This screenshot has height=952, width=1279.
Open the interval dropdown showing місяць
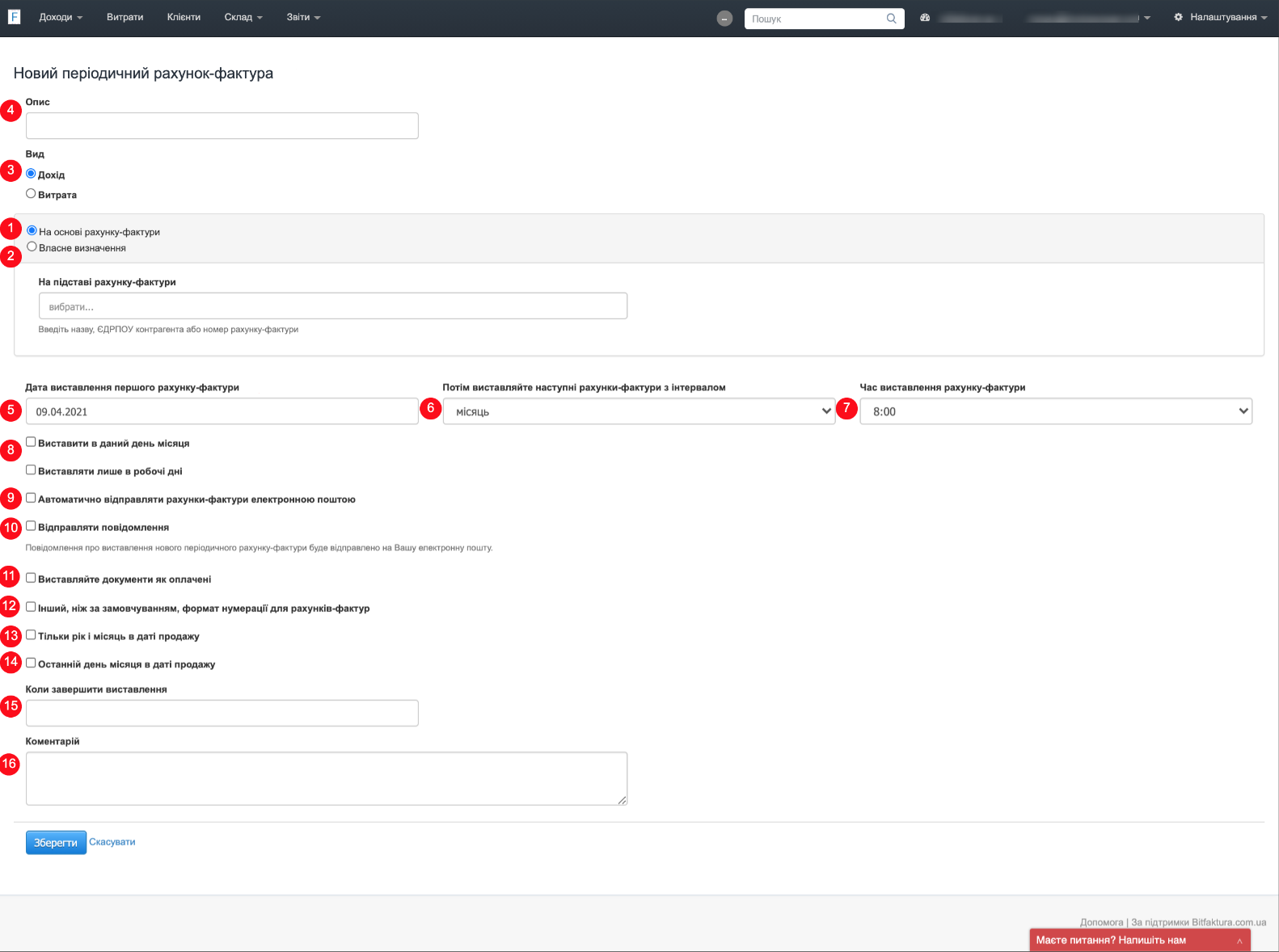click(x=639, y=411)
